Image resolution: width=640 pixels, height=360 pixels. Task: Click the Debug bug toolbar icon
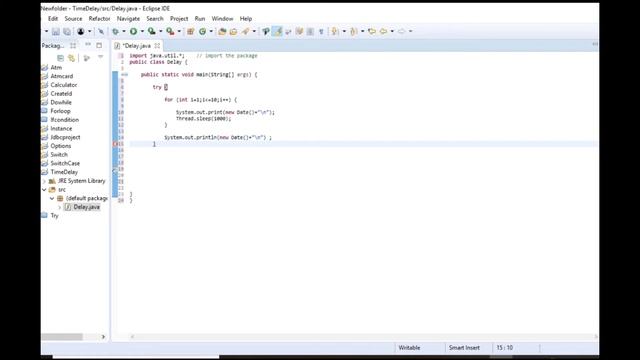[x=116, y=31]
